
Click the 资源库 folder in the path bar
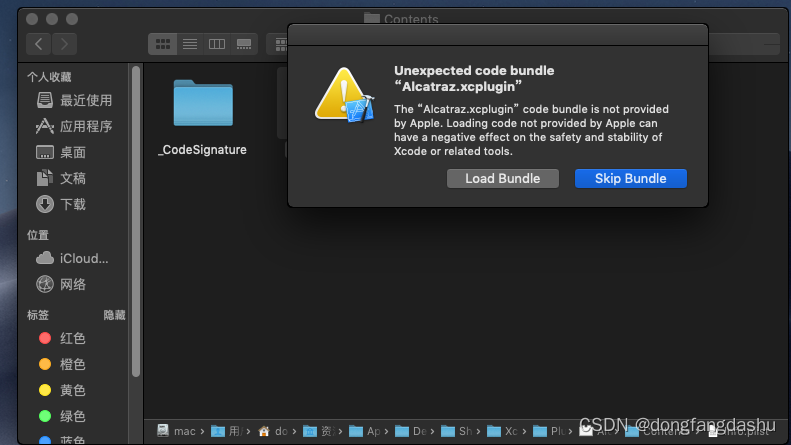[x=318, y=431]
